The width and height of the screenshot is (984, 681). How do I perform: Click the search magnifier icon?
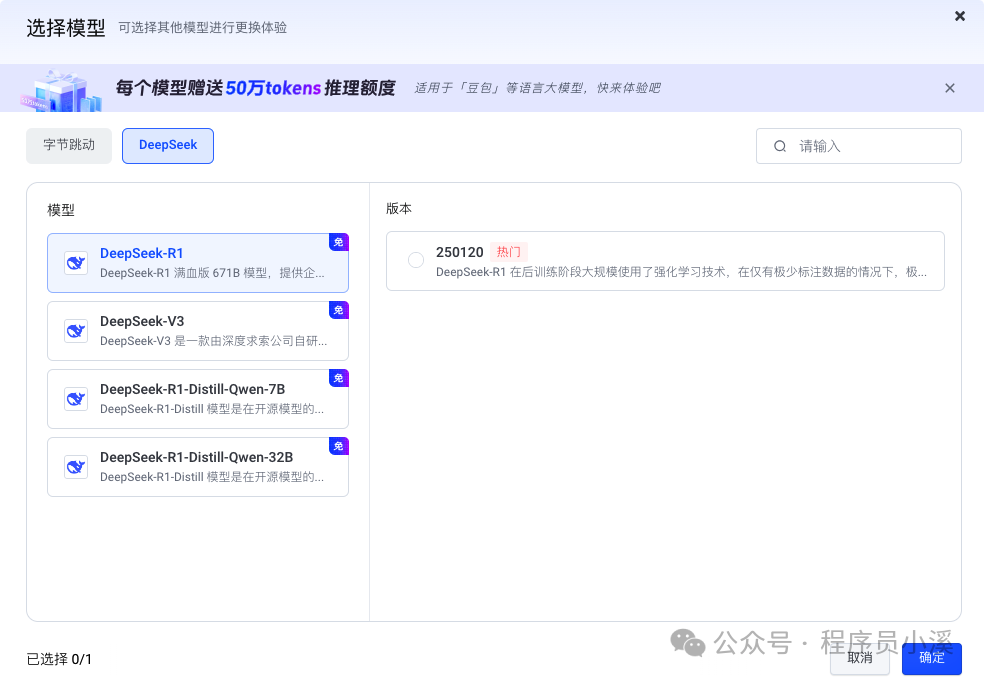coord(780,145)
